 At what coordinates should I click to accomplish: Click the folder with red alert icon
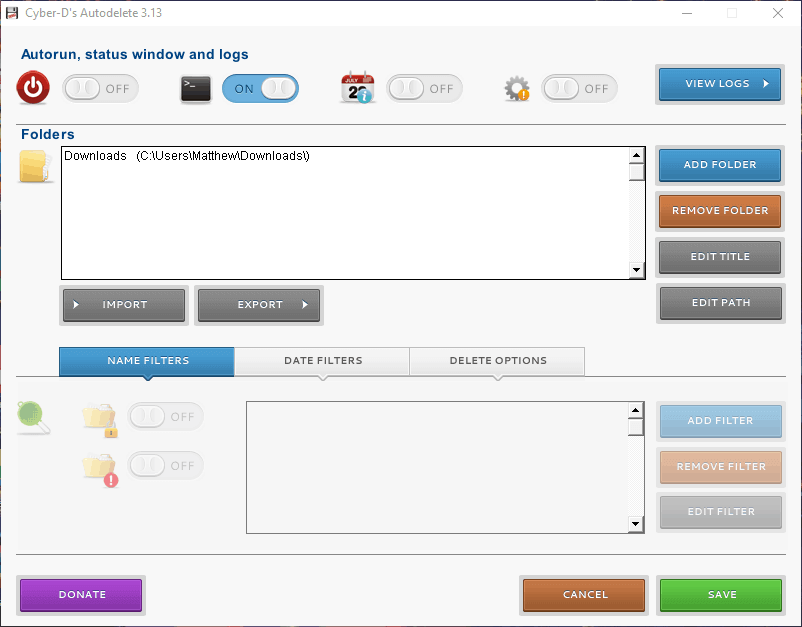tap(100, 468)
